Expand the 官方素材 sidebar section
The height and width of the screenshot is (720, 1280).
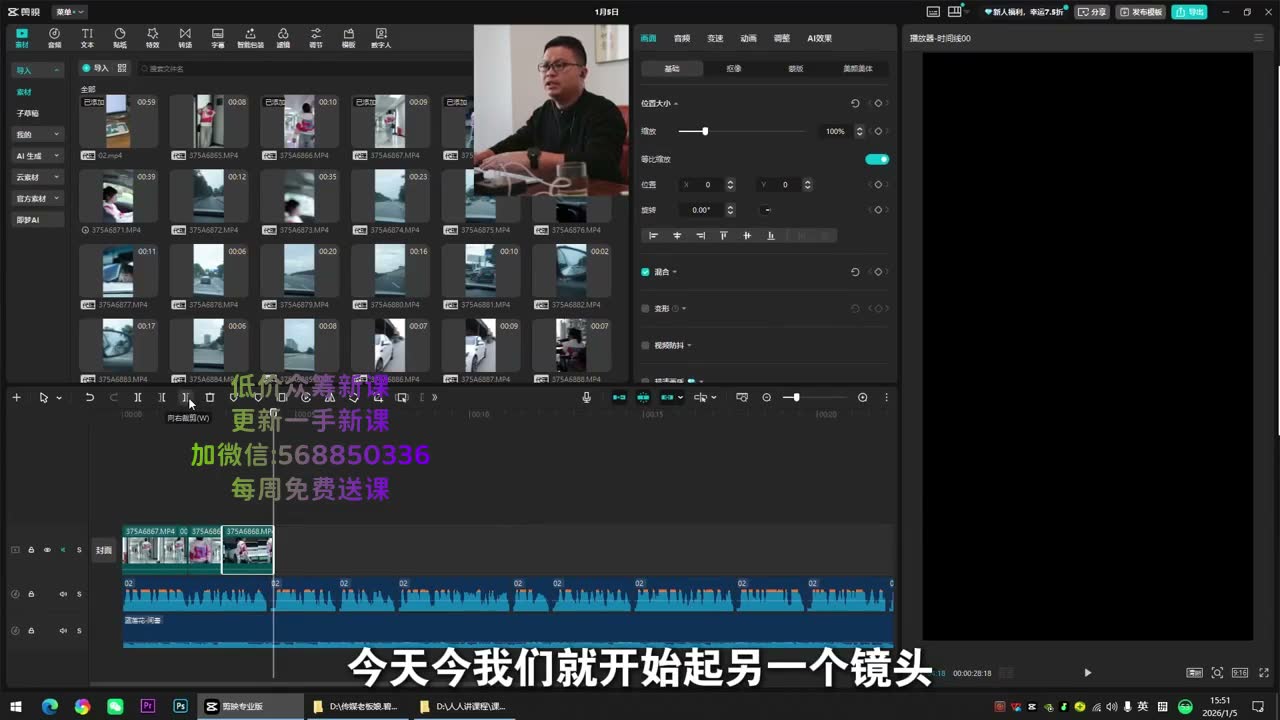pyautogui.click(x=38, y=198)
